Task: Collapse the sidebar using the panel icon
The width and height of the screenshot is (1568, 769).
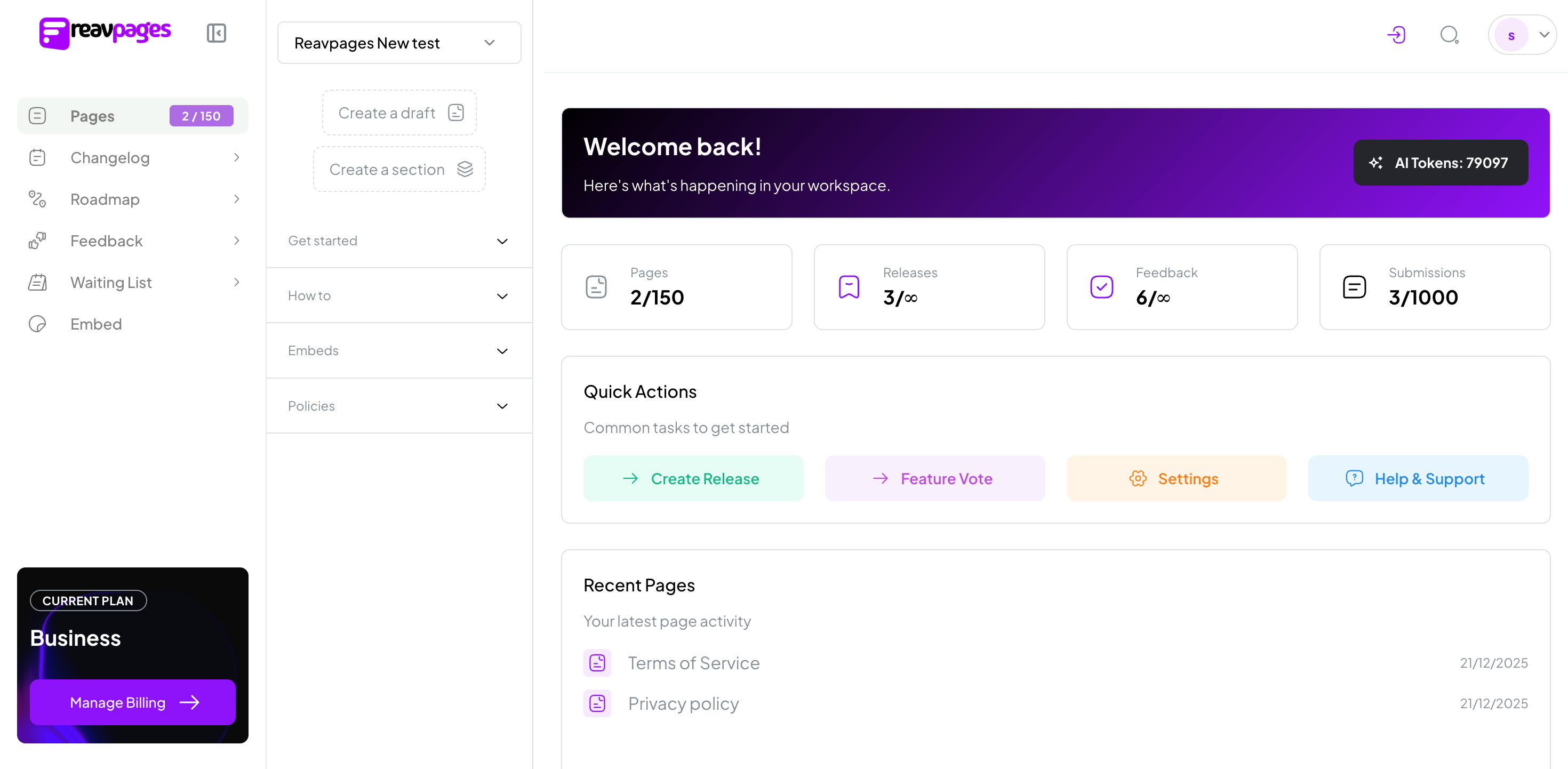Action: (x=216, y=33)
